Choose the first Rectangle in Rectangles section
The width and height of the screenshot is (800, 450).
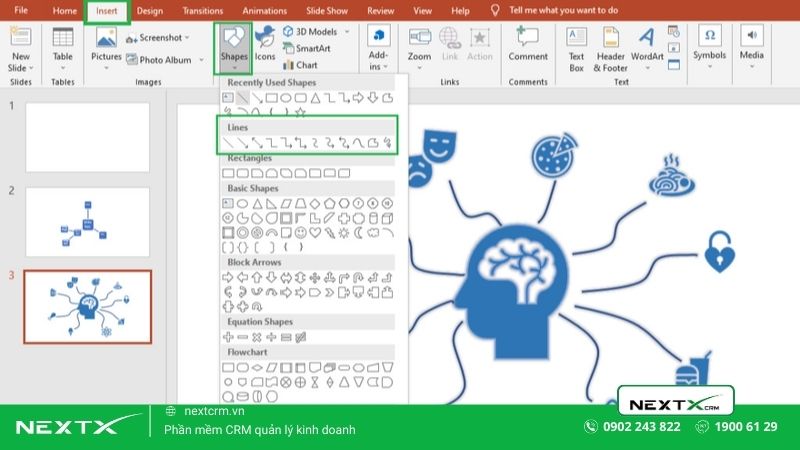[x=228, y=173]
